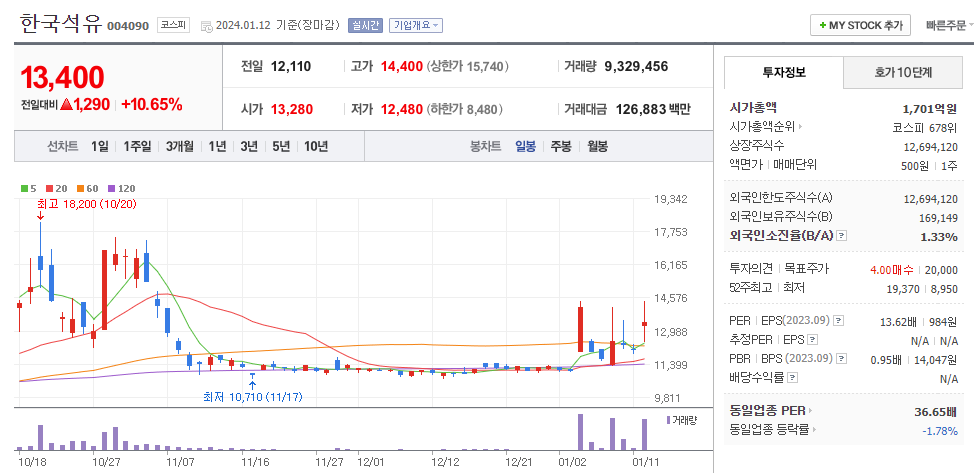The width and height of the screenshot is (977, 473).
Task: Click the 한국석유 stock name heading
Action: point(61,24)
